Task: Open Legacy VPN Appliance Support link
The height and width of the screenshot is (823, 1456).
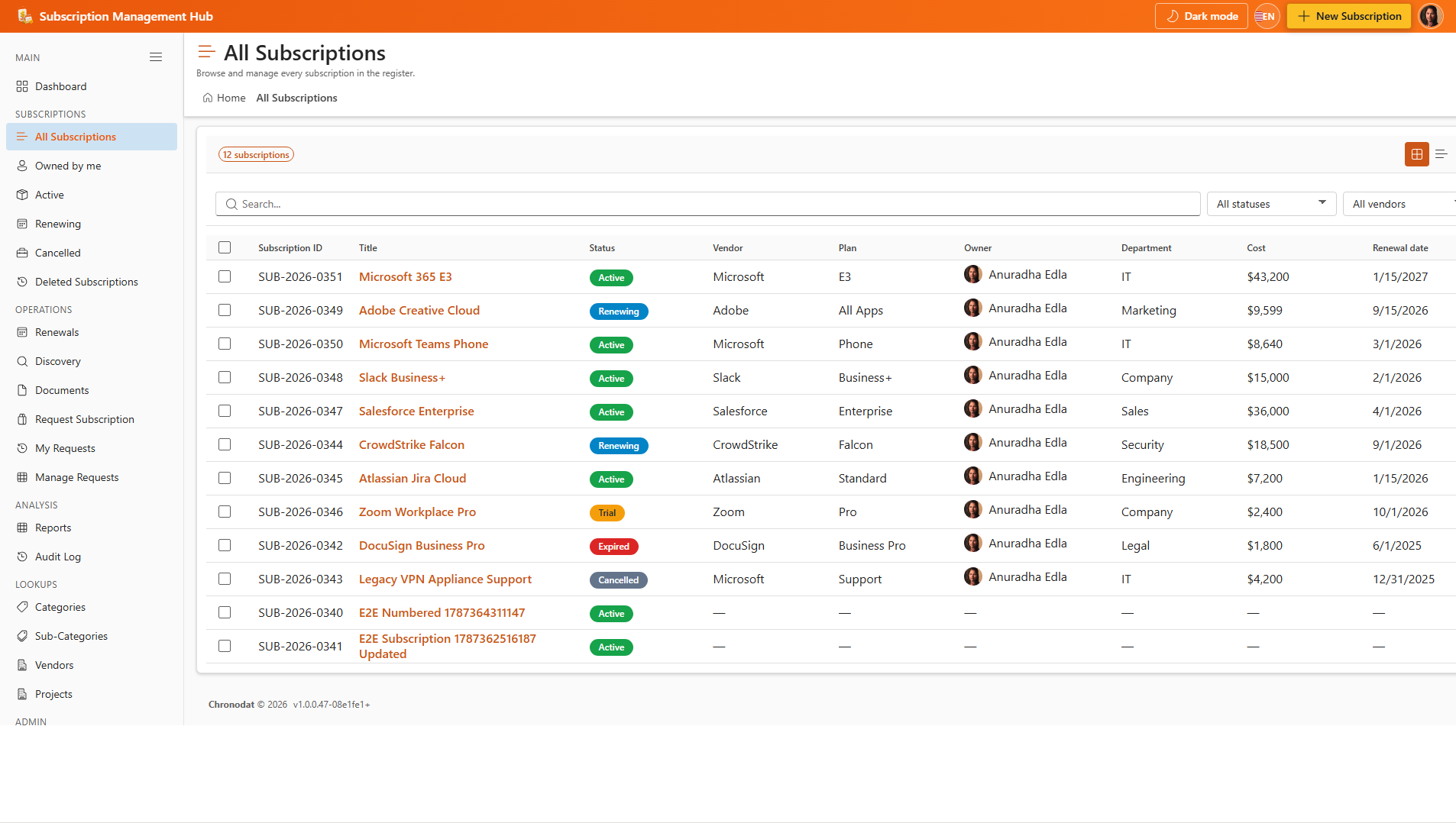Action: click(x=445, y=579)
